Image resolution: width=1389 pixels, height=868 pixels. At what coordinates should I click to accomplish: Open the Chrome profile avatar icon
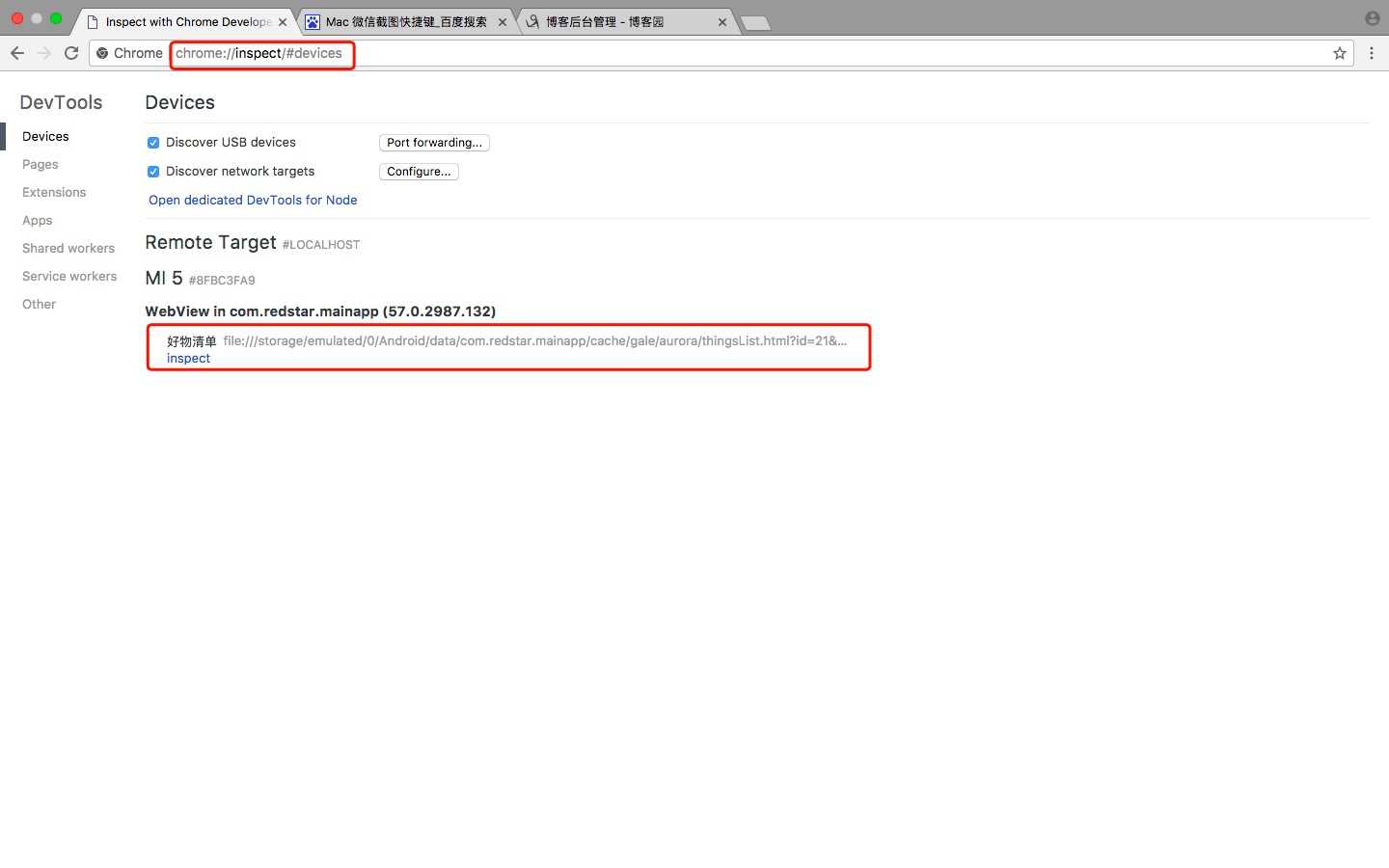pos(1373,18)
